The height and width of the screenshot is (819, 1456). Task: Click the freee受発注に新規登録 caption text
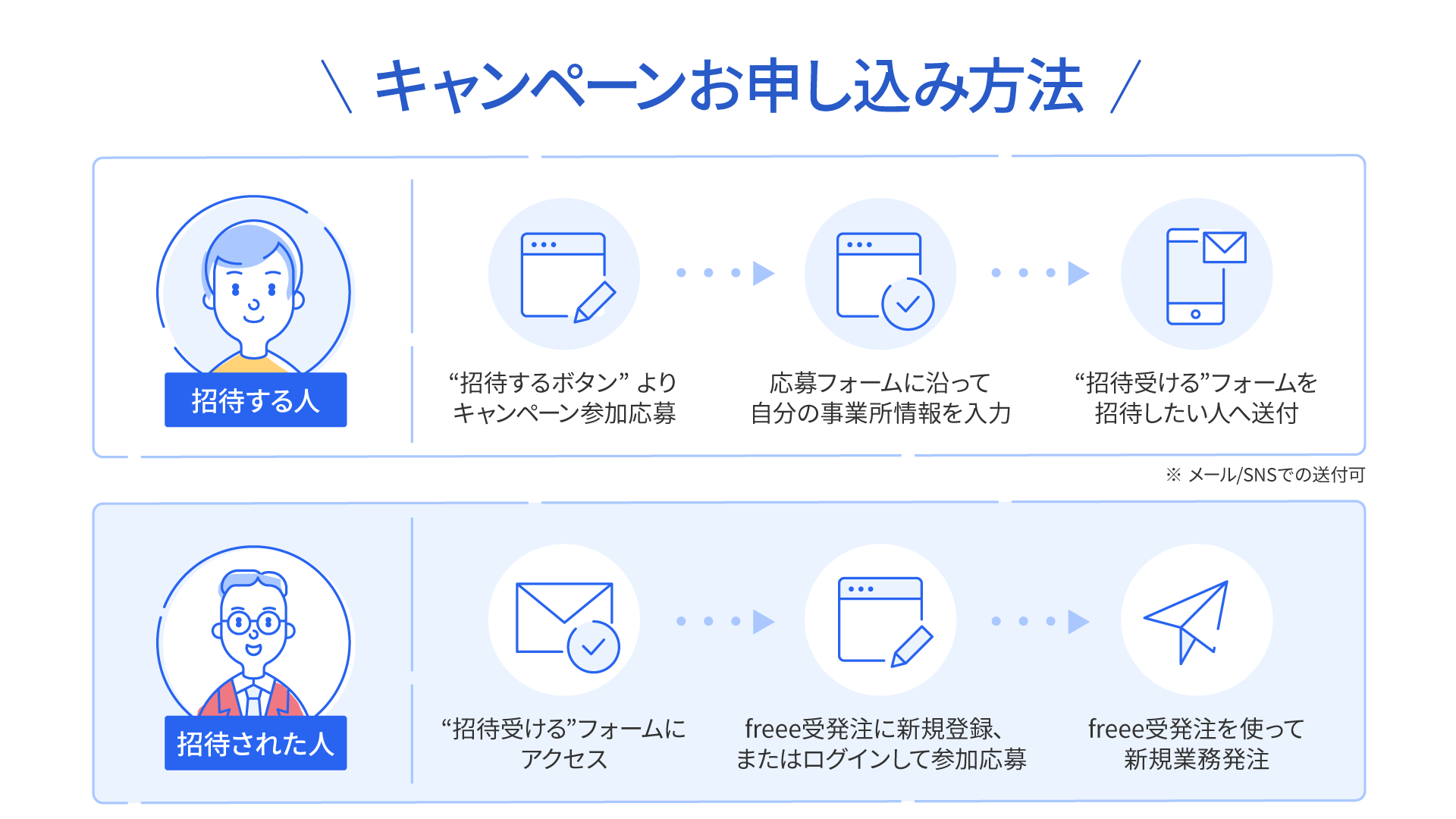[x=874, y=728]
